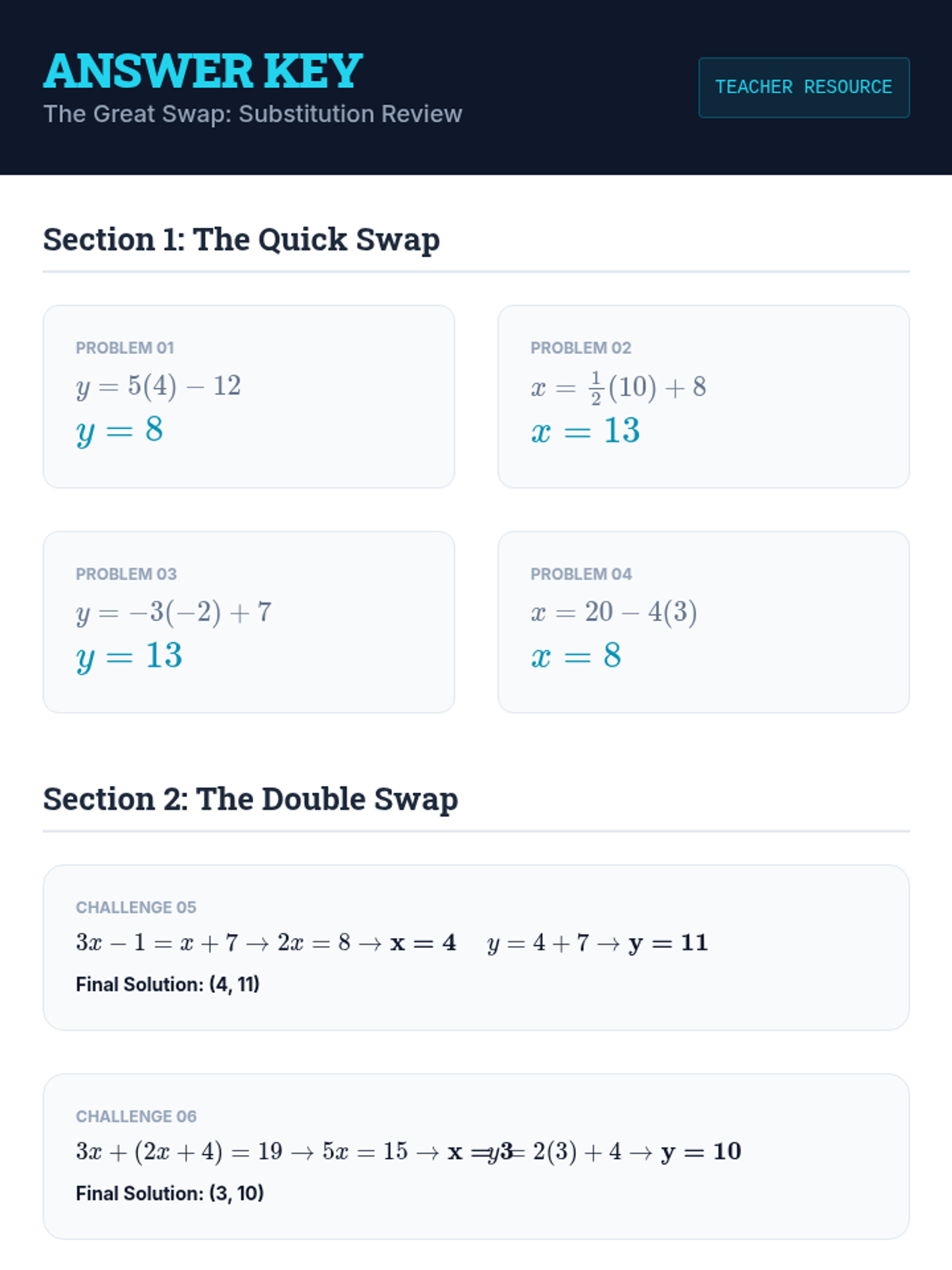Click the x = 13 answer
952x1270 pixels.
point(585,431)
